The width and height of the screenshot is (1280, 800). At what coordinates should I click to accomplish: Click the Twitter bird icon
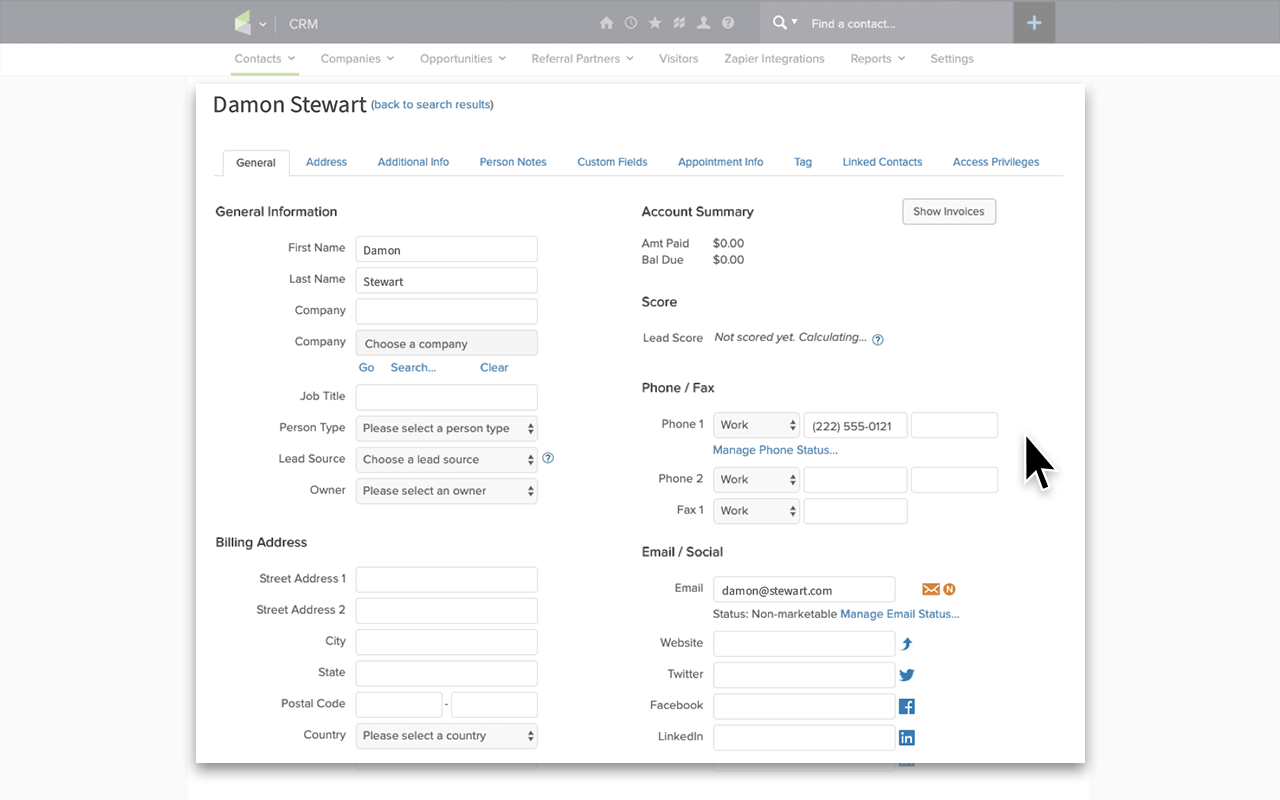(907, 675)
